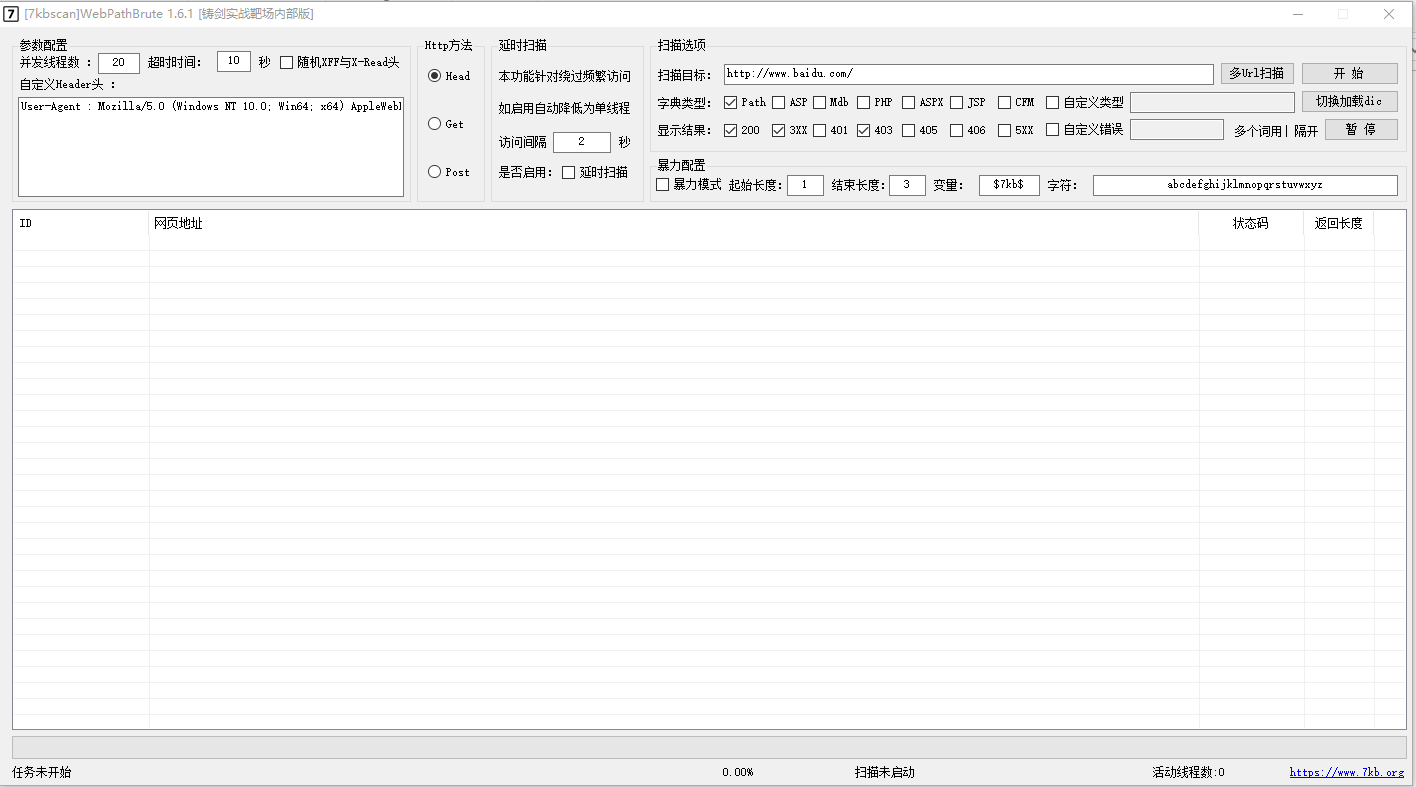This screenshot has height=787, width=1416.
Task: Click the 字符 charset field
Action: coord(1245,185)
